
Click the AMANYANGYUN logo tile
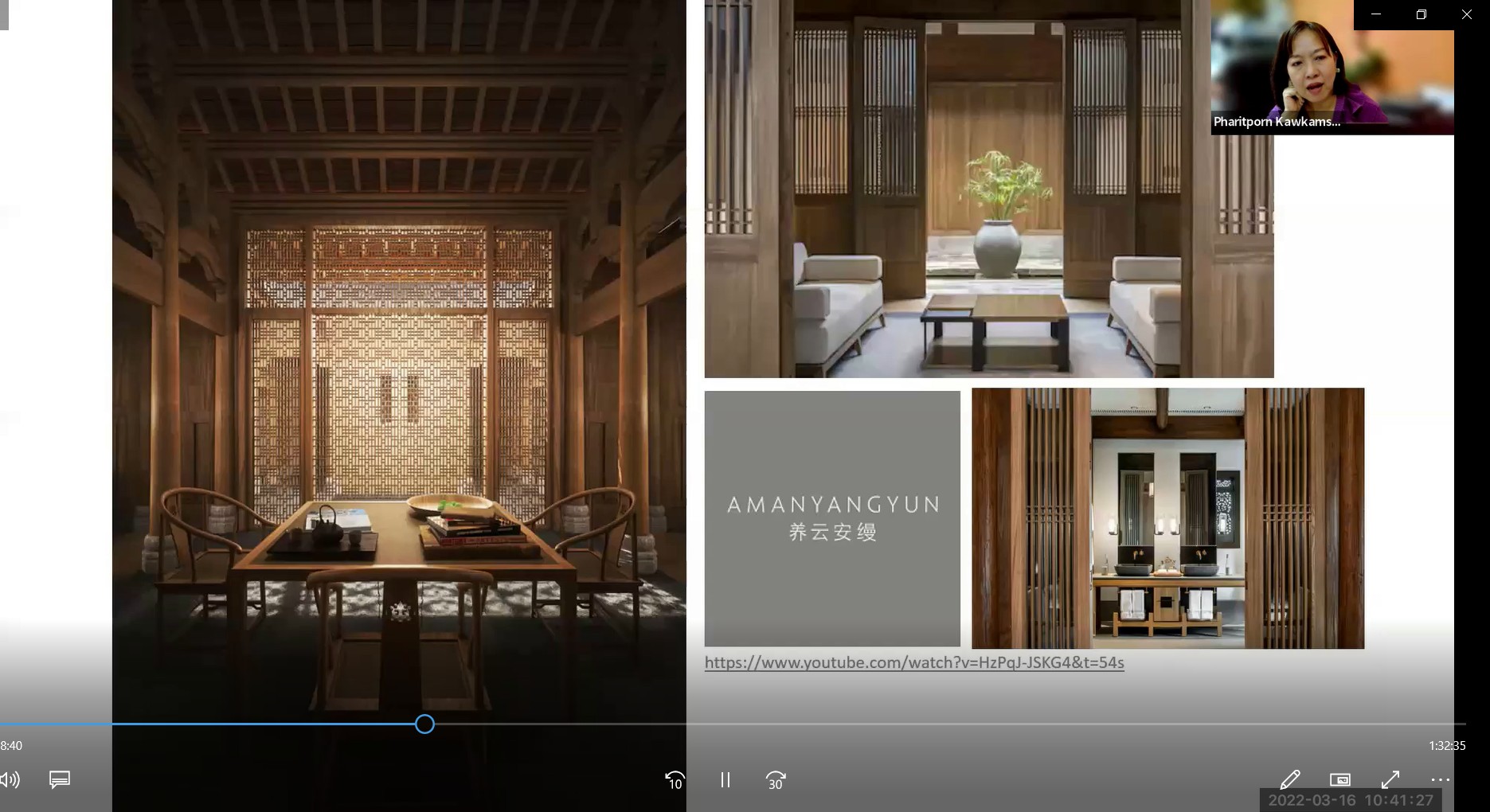832,518
